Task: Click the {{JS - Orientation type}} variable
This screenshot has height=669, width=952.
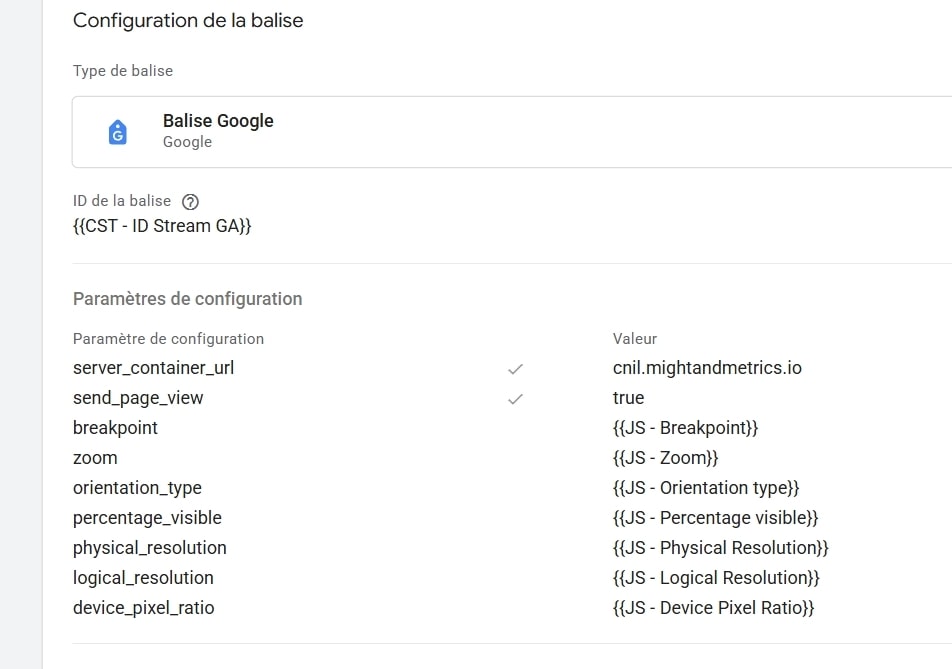Action: pyautogui.click(x=706, y=487)
